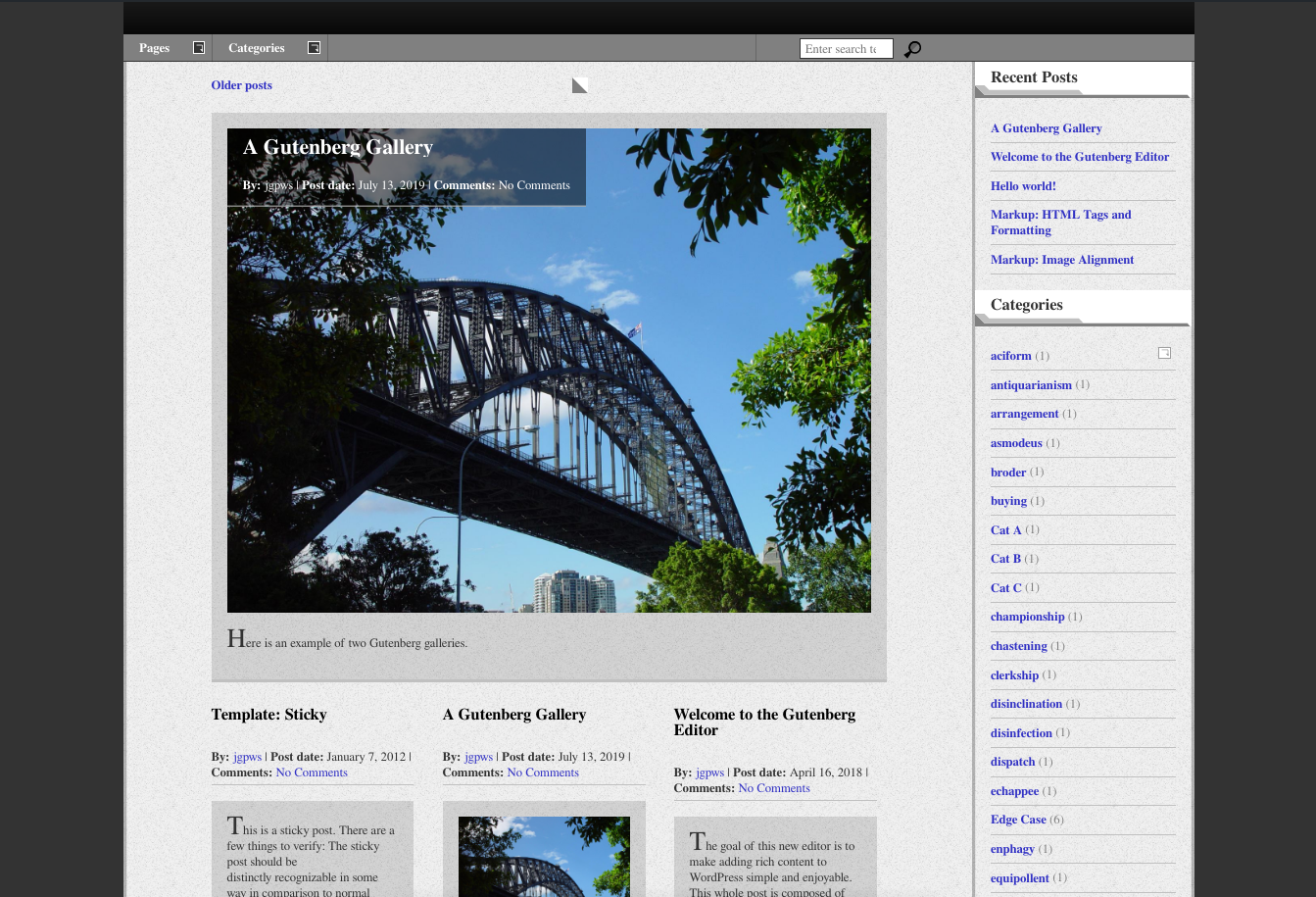Expand the Categories menu arrow icon

tap(314, 48)
